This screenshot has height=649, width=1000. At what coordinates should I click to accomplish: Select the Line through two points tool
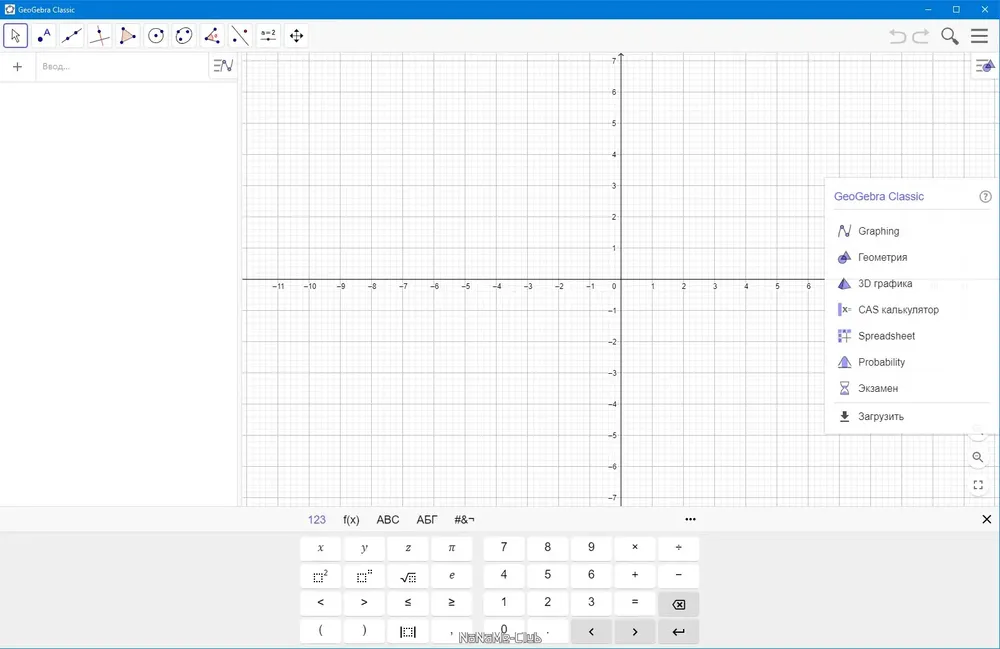tap(71, 36)
